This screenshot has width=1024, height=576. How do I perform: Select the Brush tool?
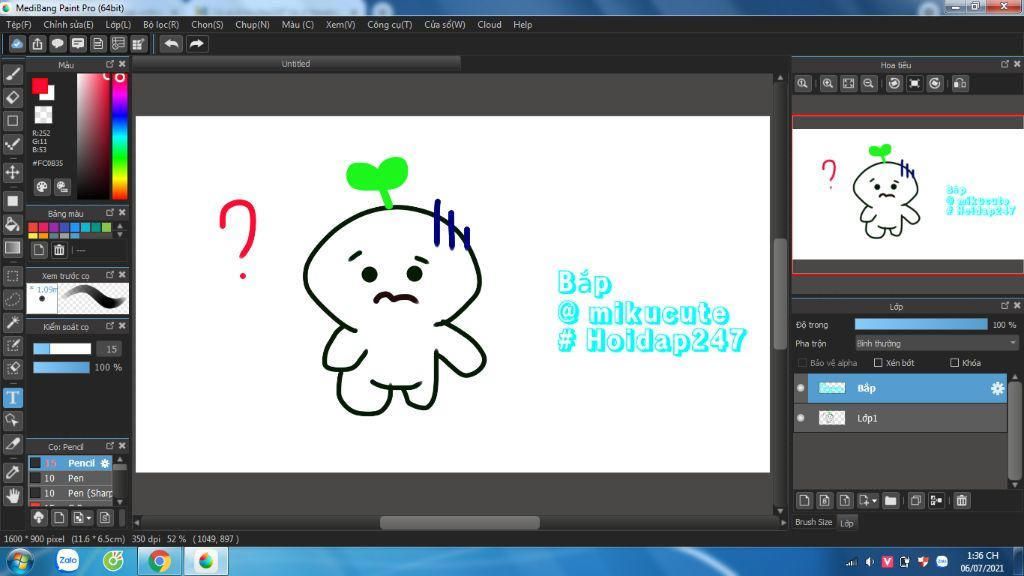[12, 74]
